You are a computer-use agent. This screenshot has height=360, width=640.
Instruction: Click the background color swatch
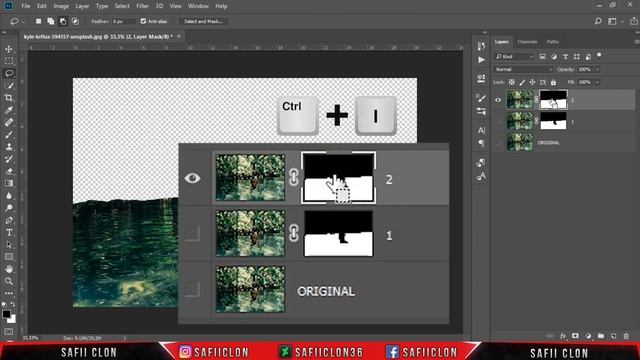point(12,319)
